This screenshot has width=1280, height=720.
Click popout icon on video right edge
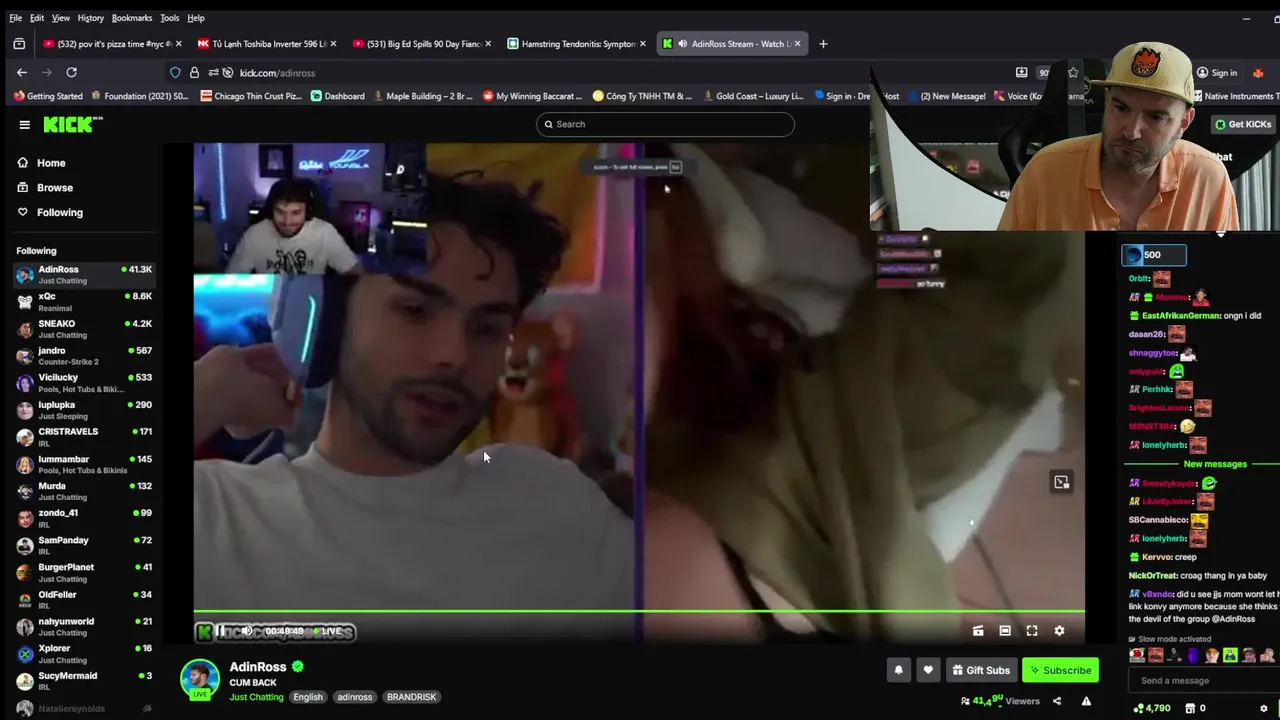pos(1061,482)
